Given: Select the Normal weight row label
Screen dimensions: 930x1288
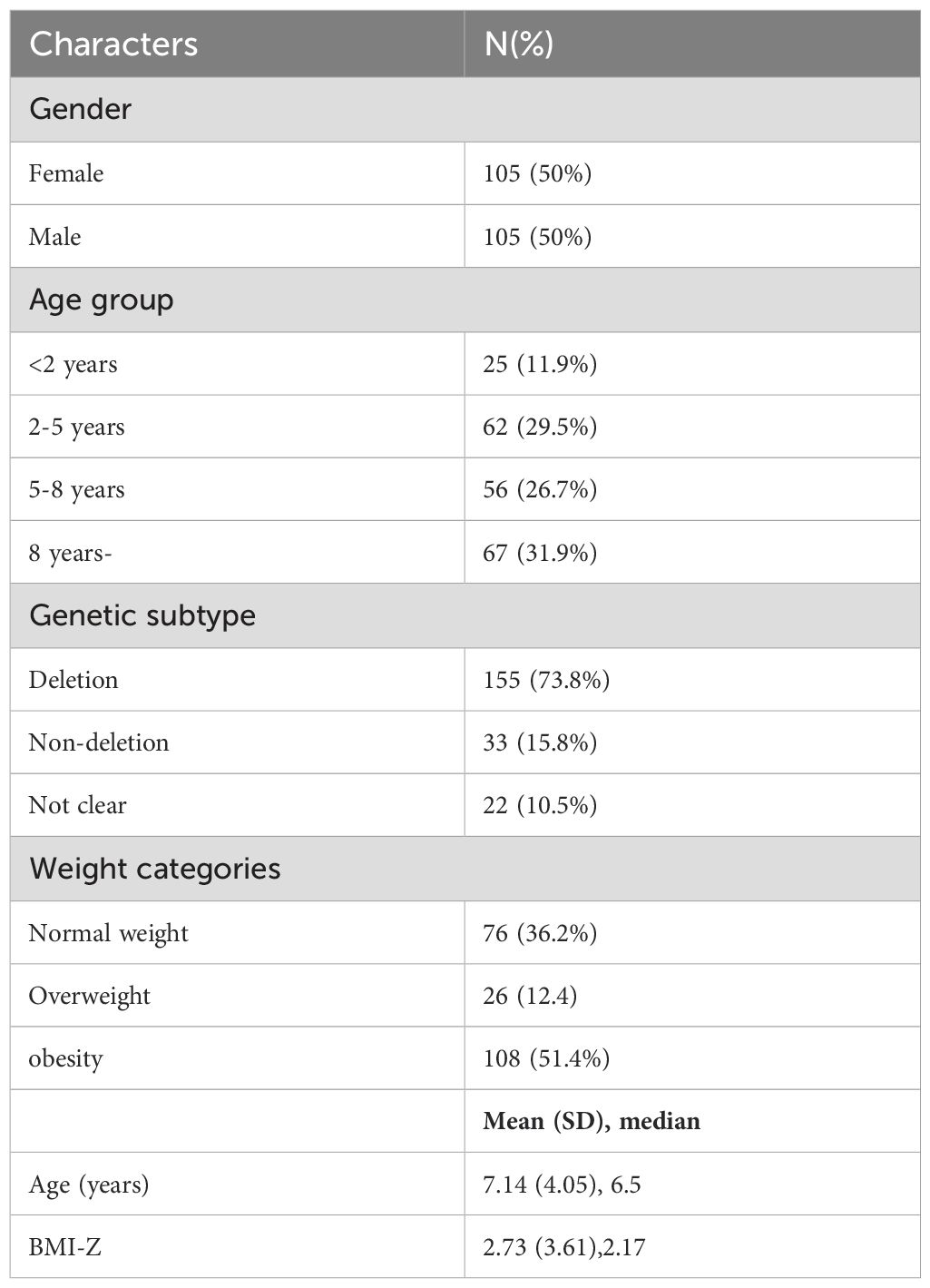Looking at the screenshot, I should [x=109, y=933].
